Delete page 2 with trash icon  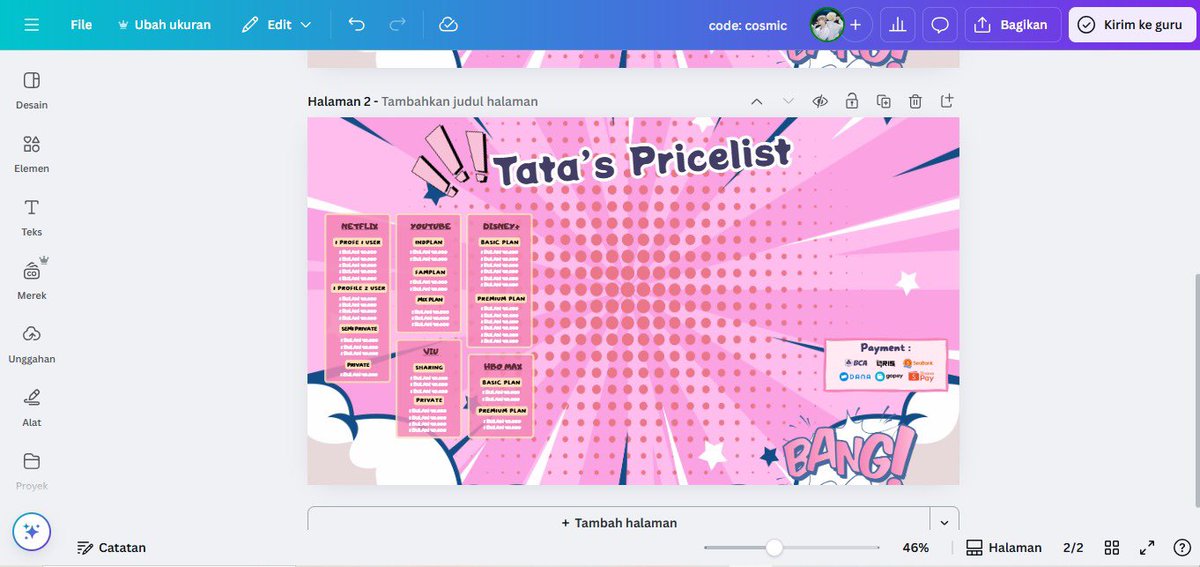915,101
